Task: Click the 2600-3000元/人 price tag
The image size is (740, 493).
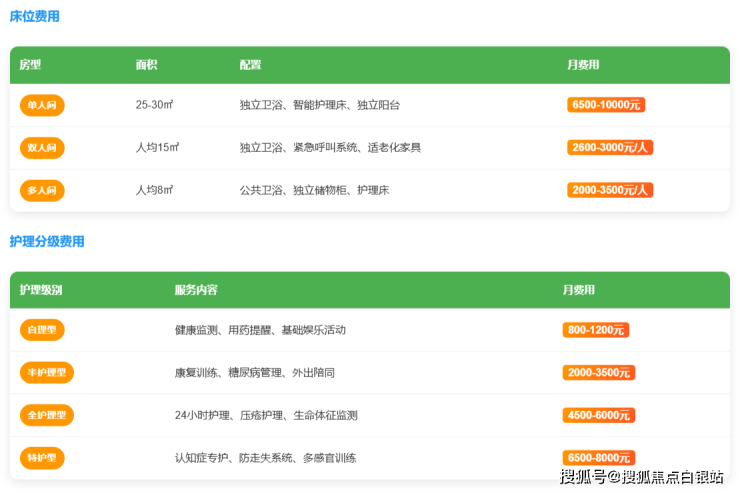Action: (x=610, y=148)
